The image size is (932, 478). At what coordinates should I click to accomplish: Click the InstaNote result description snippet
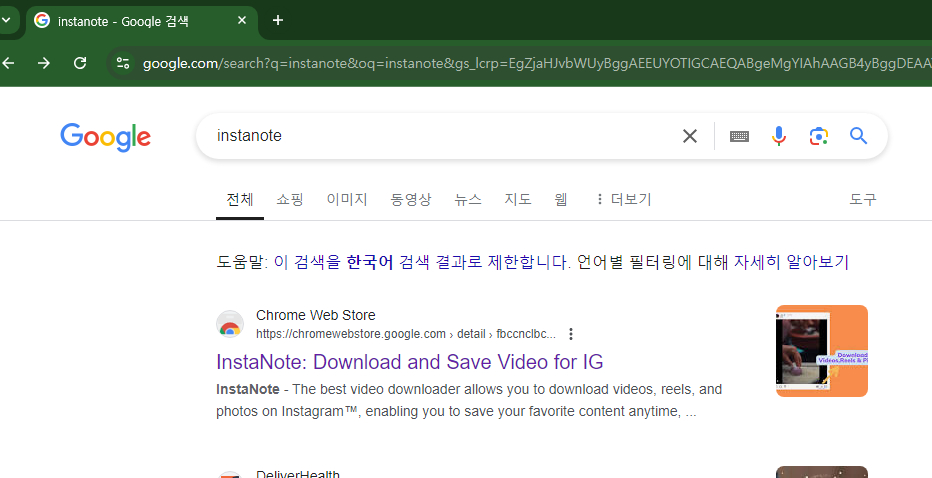(469, 401)
